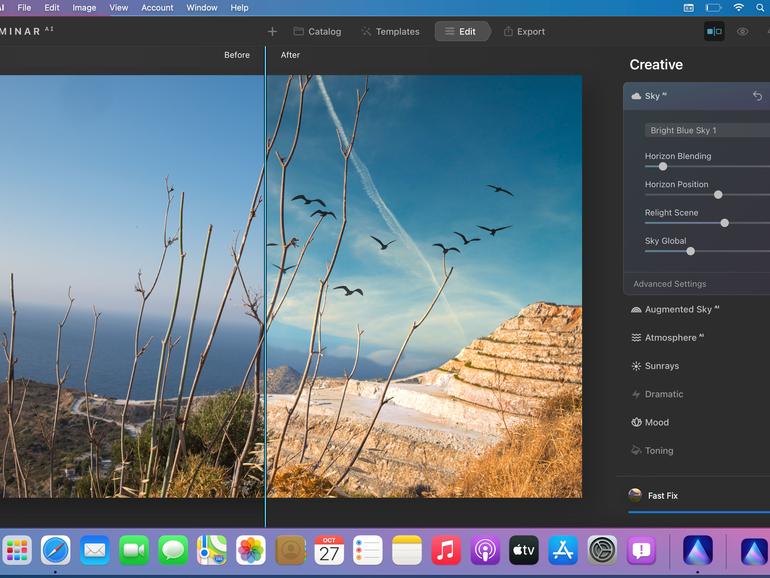
Task: Collapse the Sky AI panel
Action: 653,96
